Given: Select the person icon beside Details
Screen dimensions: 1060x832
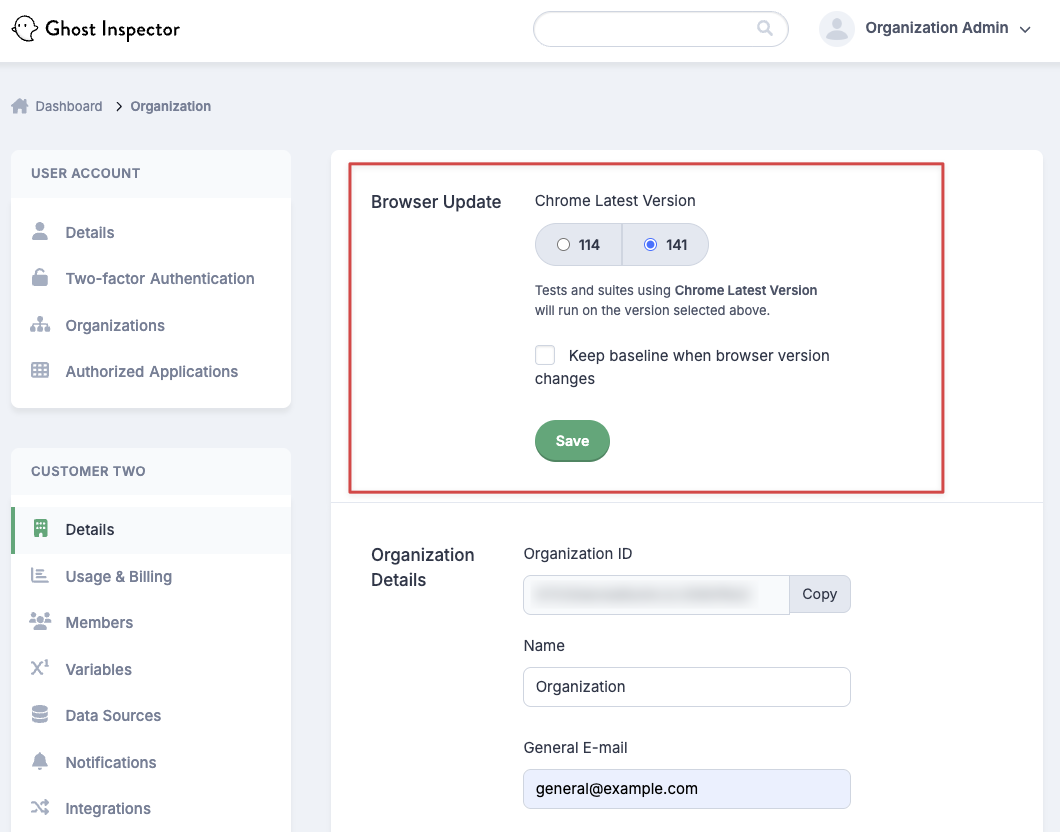Looking at the screenshot, I should coord(40,232).
